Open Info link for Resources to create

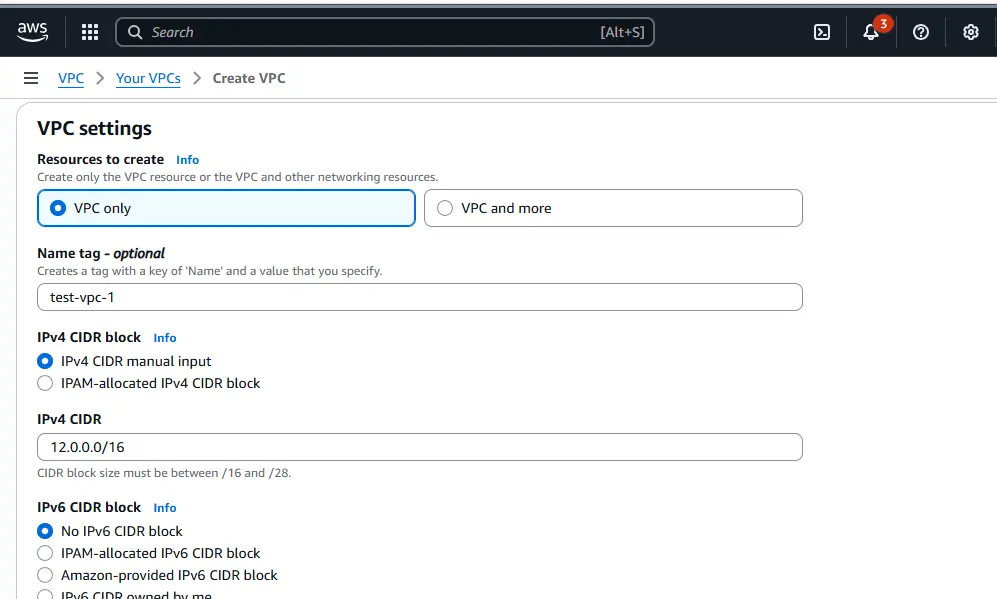(188, 160)
